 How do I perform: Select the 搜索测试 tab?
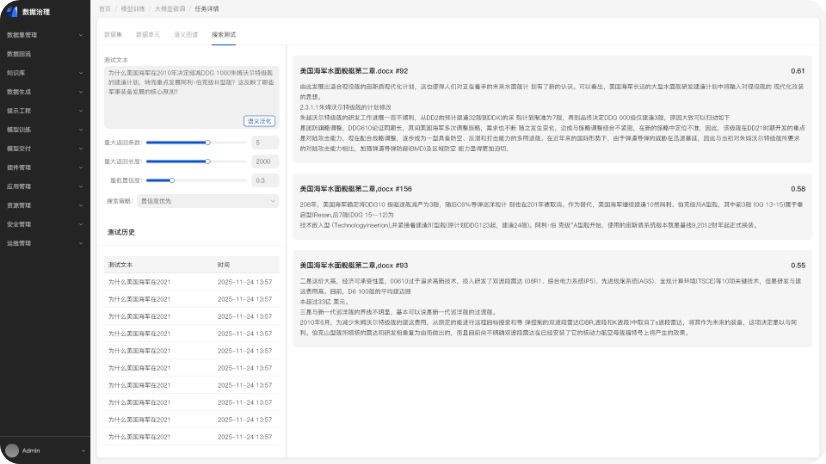[223, 35]
